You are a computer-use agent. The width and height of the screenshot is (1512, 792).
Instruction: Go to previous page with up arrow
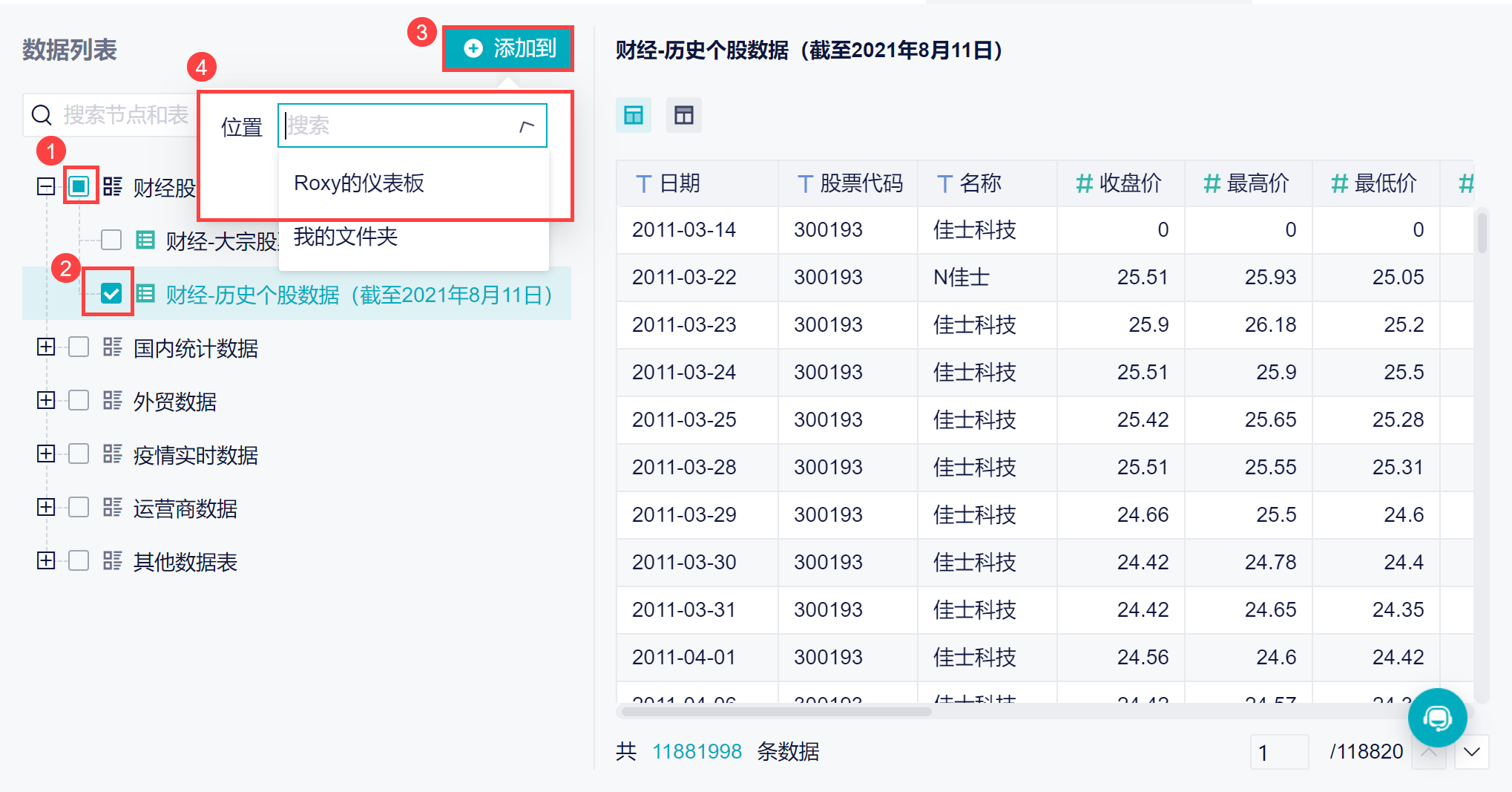point(1429,752)
